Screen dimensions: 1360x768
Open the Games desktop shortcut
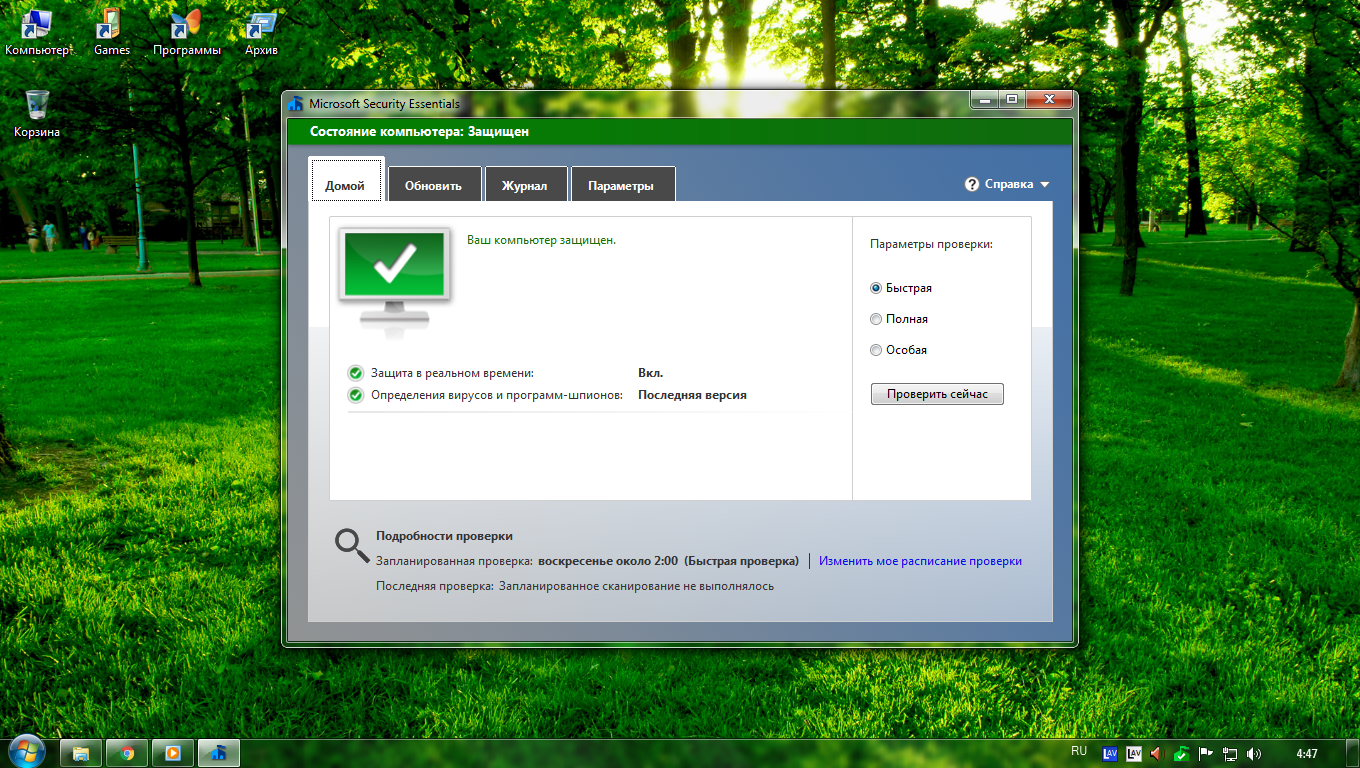(112, 33)
